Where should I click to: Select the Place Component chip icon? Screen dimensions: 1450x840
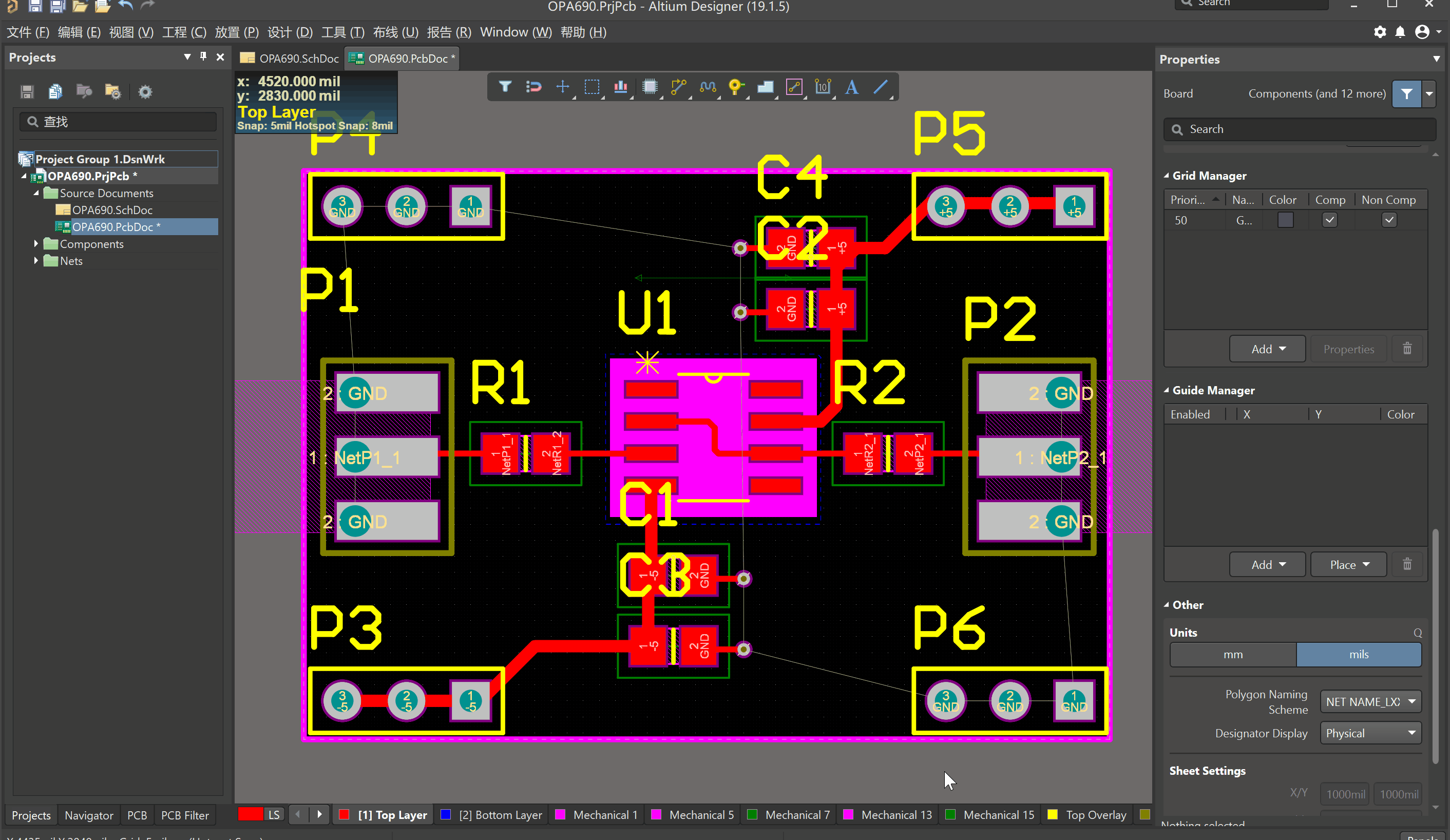tap(650, 87)
